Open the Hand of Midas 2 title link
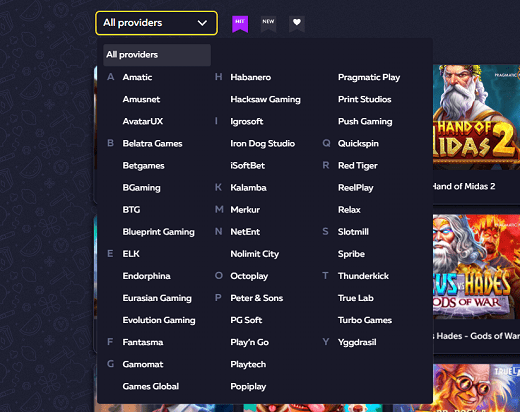Image resolution: width=520 pixels, height=412 pixels. tap(464, 186)
